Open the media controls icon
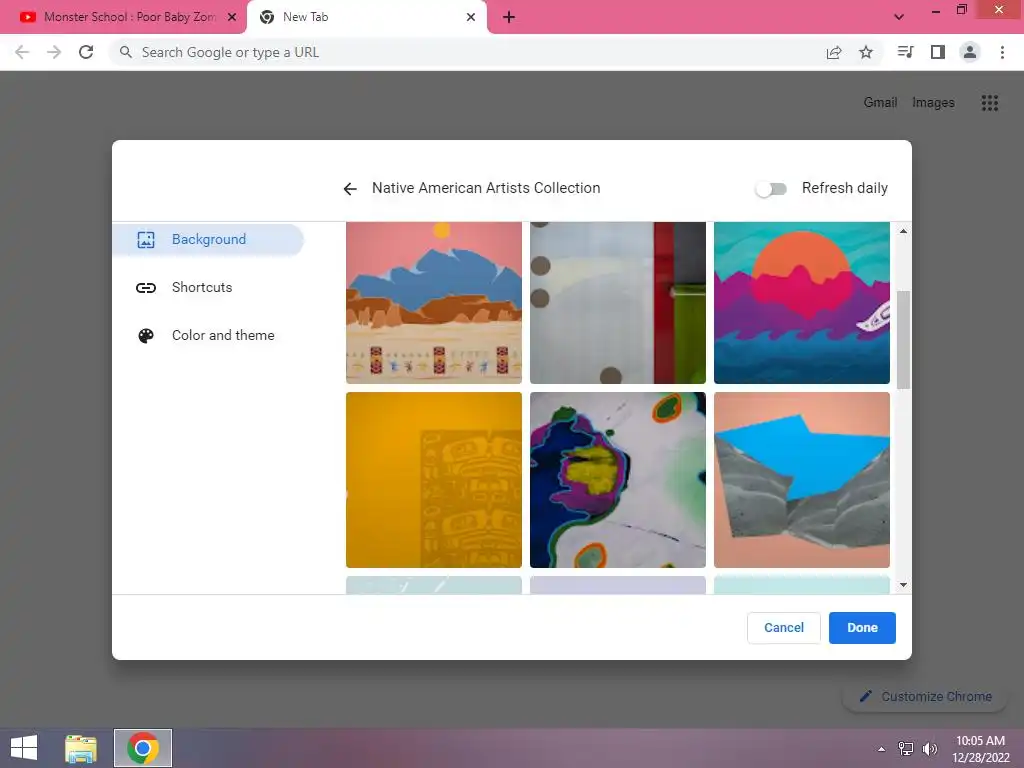1024x768 pixels. click(905, 52)
